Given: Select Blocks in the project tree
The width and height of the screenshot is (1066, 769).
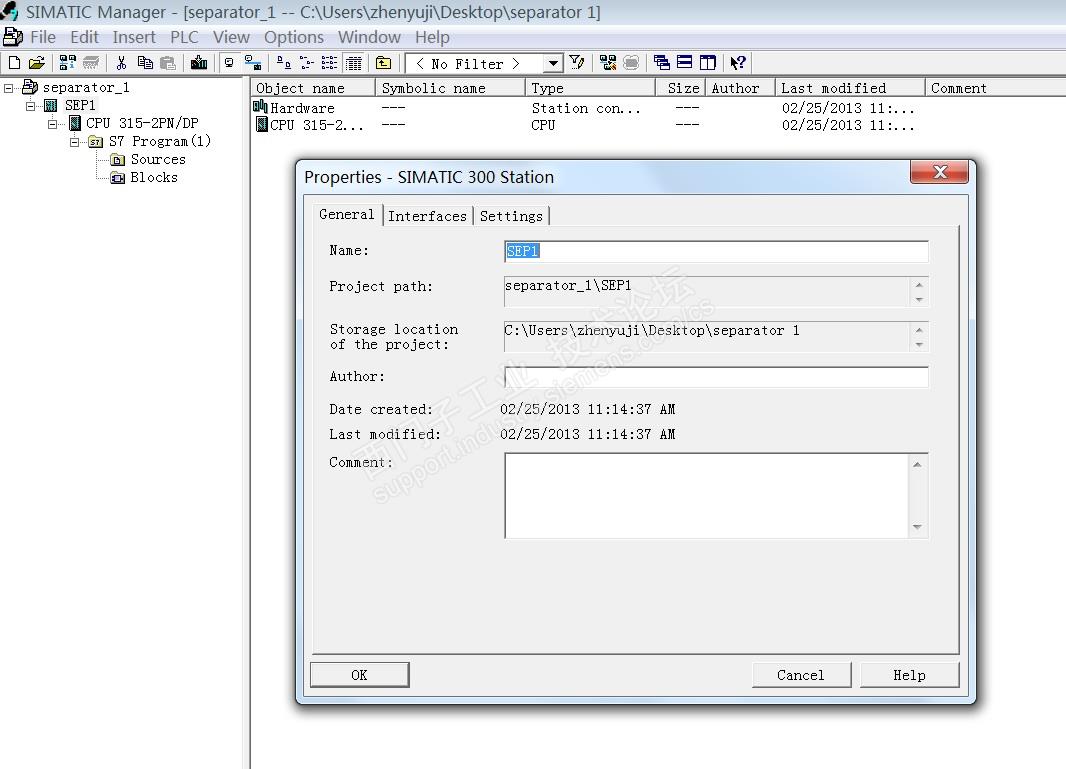Looking at the screenshot, I should 154,177.
